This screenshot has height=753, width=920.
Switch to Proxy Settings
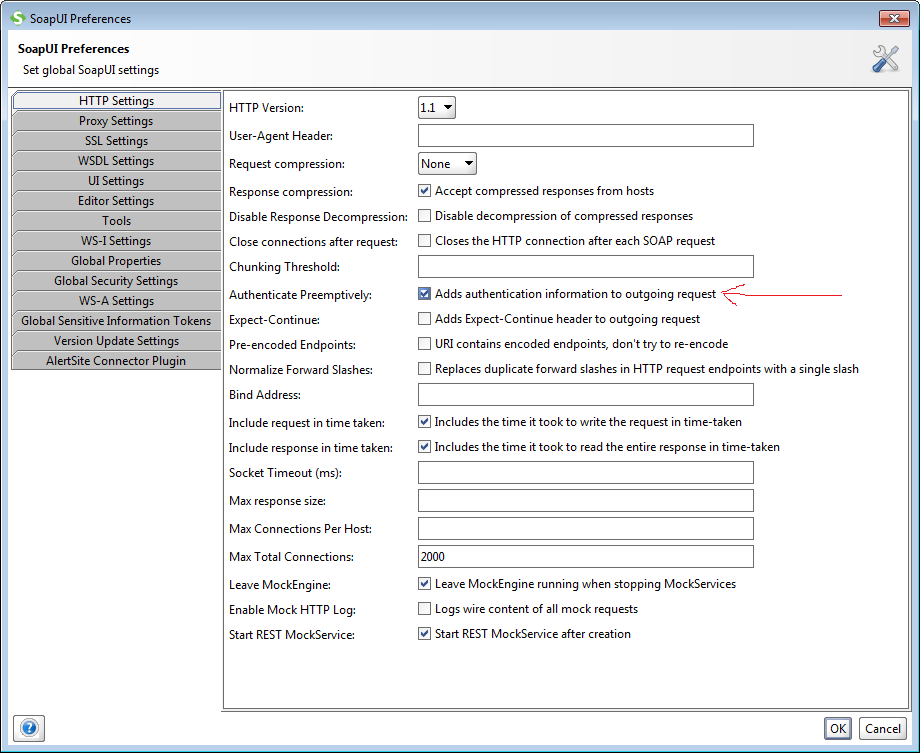click(x=116, y=120)
